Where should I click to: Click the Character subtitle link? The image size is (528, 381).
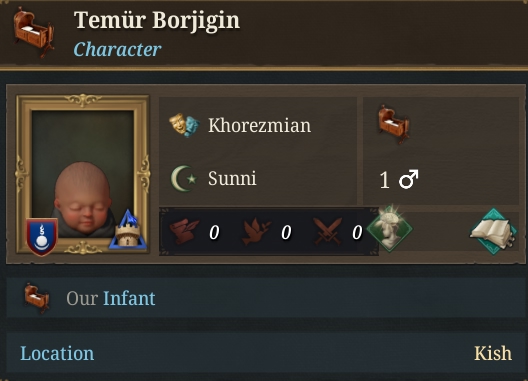click(x=117, y=50)
